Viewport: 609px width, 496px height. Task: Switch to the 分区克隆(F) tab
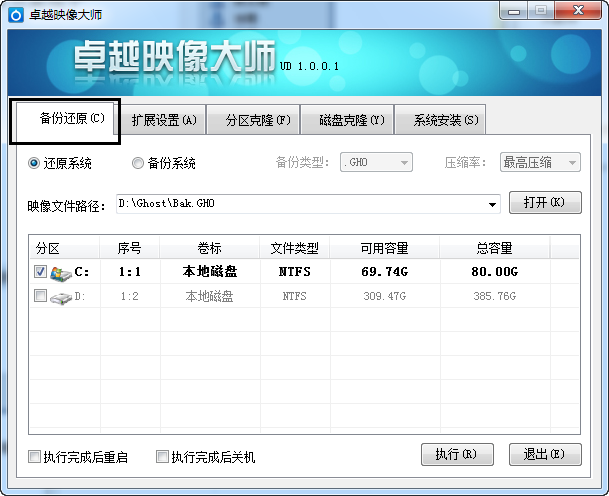[x=257, y=120]
